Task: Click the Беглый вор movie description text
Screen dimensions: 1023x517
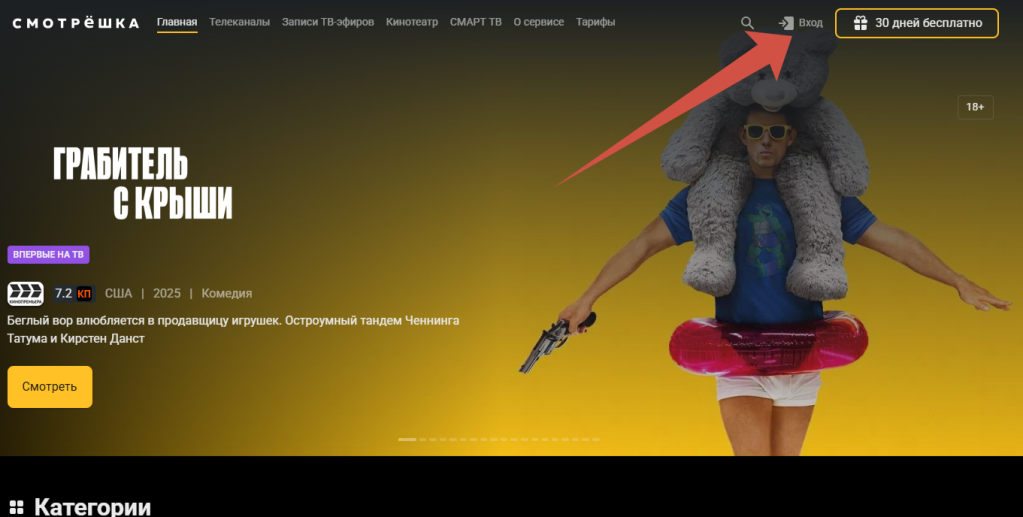Action: [233, 330]
